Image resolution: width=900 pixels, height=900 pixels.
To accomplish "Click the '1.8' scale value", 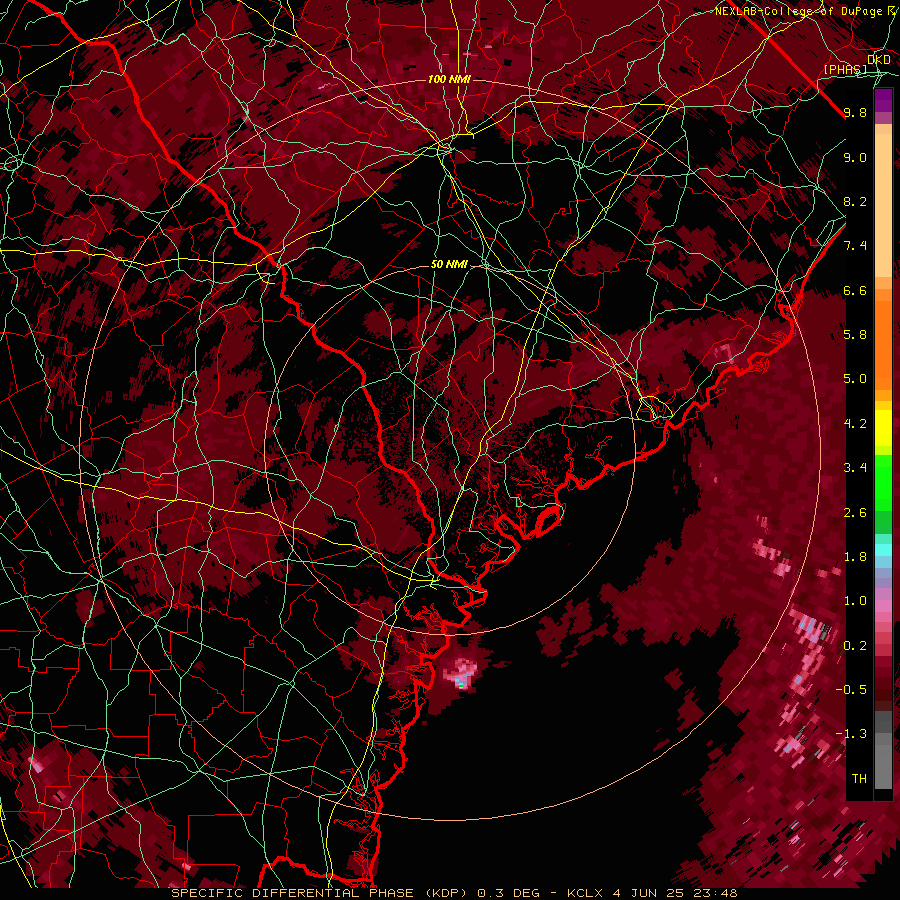I will pyautogui.click(x=855, y=557).
